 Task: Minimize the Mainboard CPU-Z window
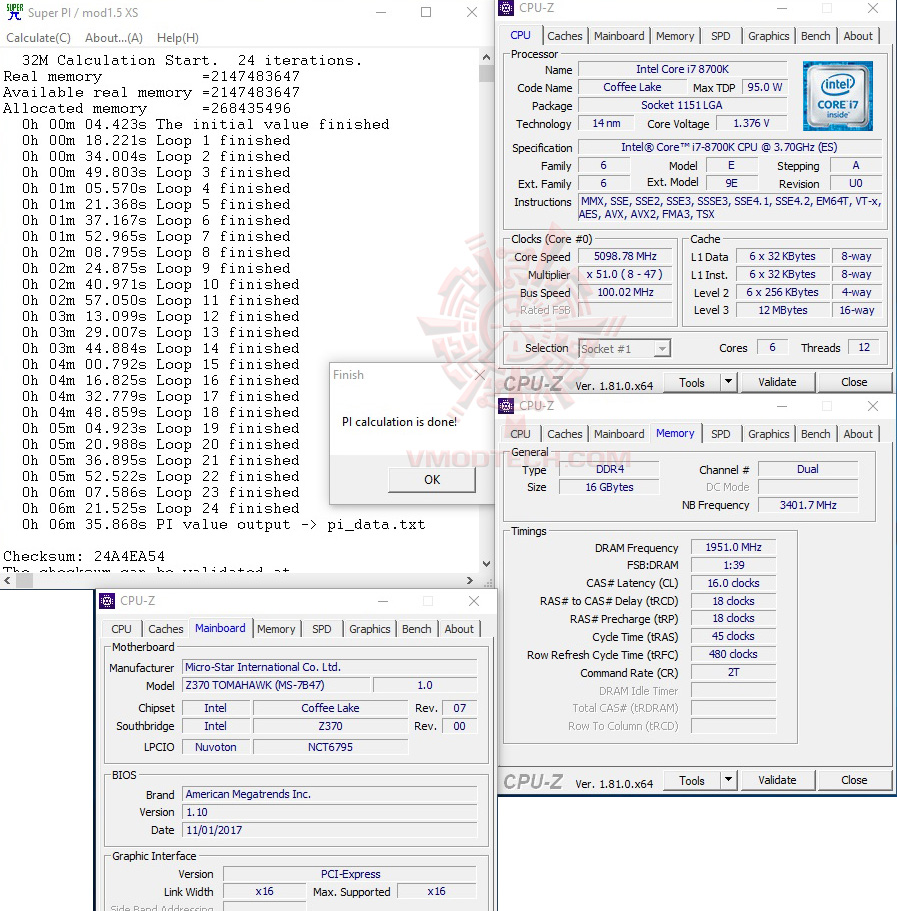coord(383,601)
